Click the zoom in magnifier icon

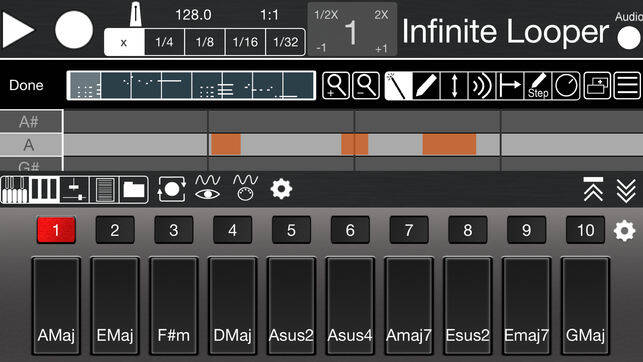pyautogui.click(x=336, y=85)
